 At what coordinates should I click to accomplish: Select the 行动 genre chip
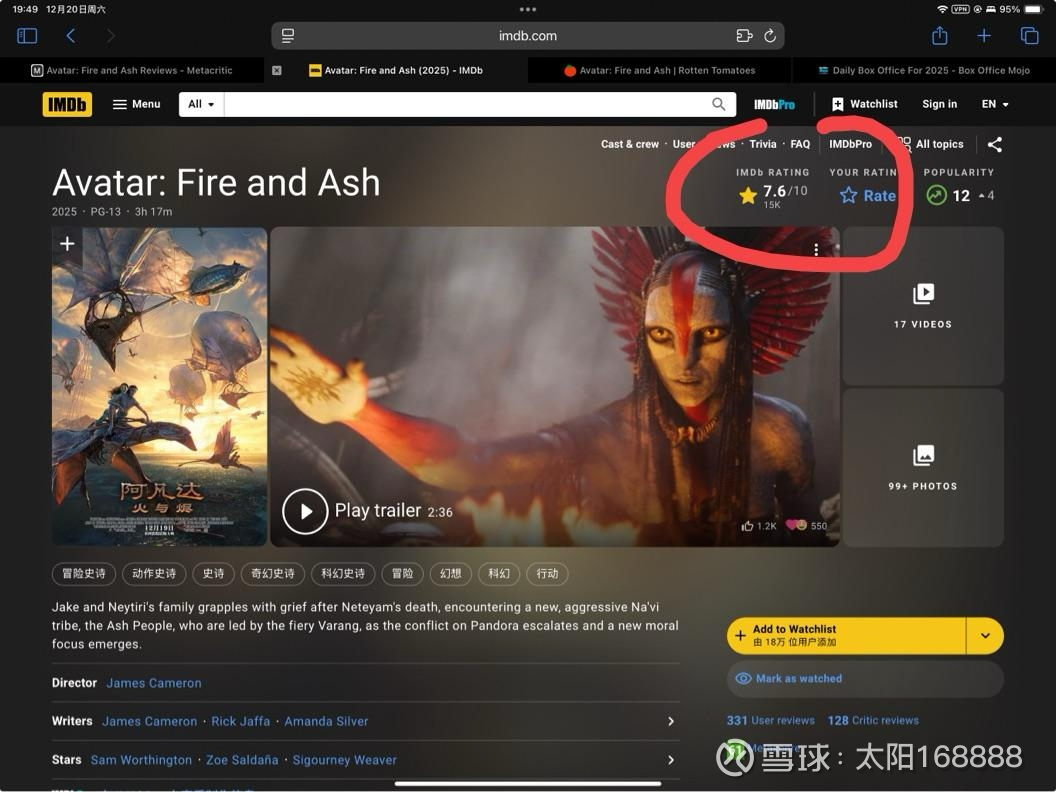coord(548,574)
